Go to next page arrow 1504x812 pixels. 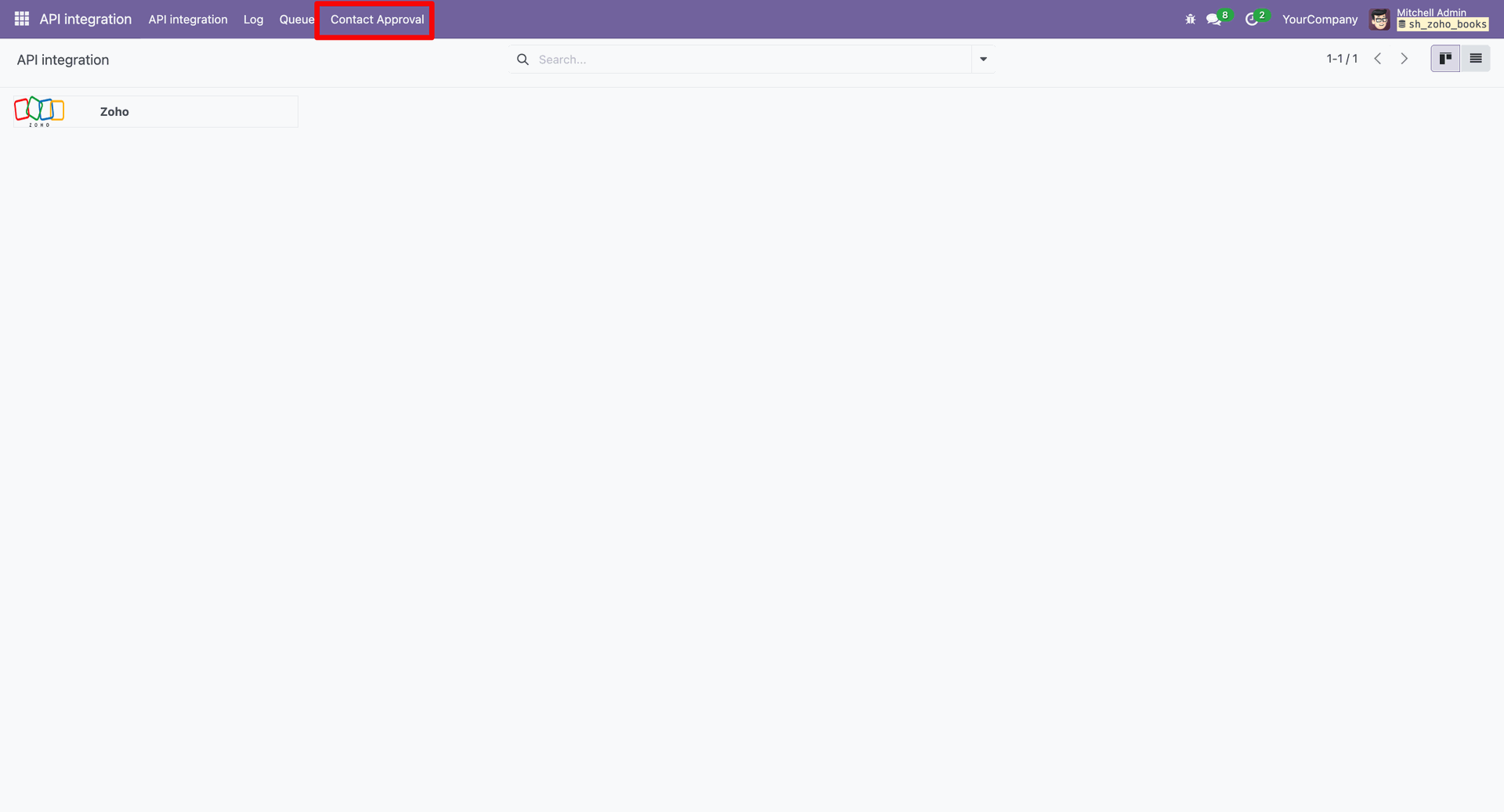pyautogui.click(x=1405, y=59)
